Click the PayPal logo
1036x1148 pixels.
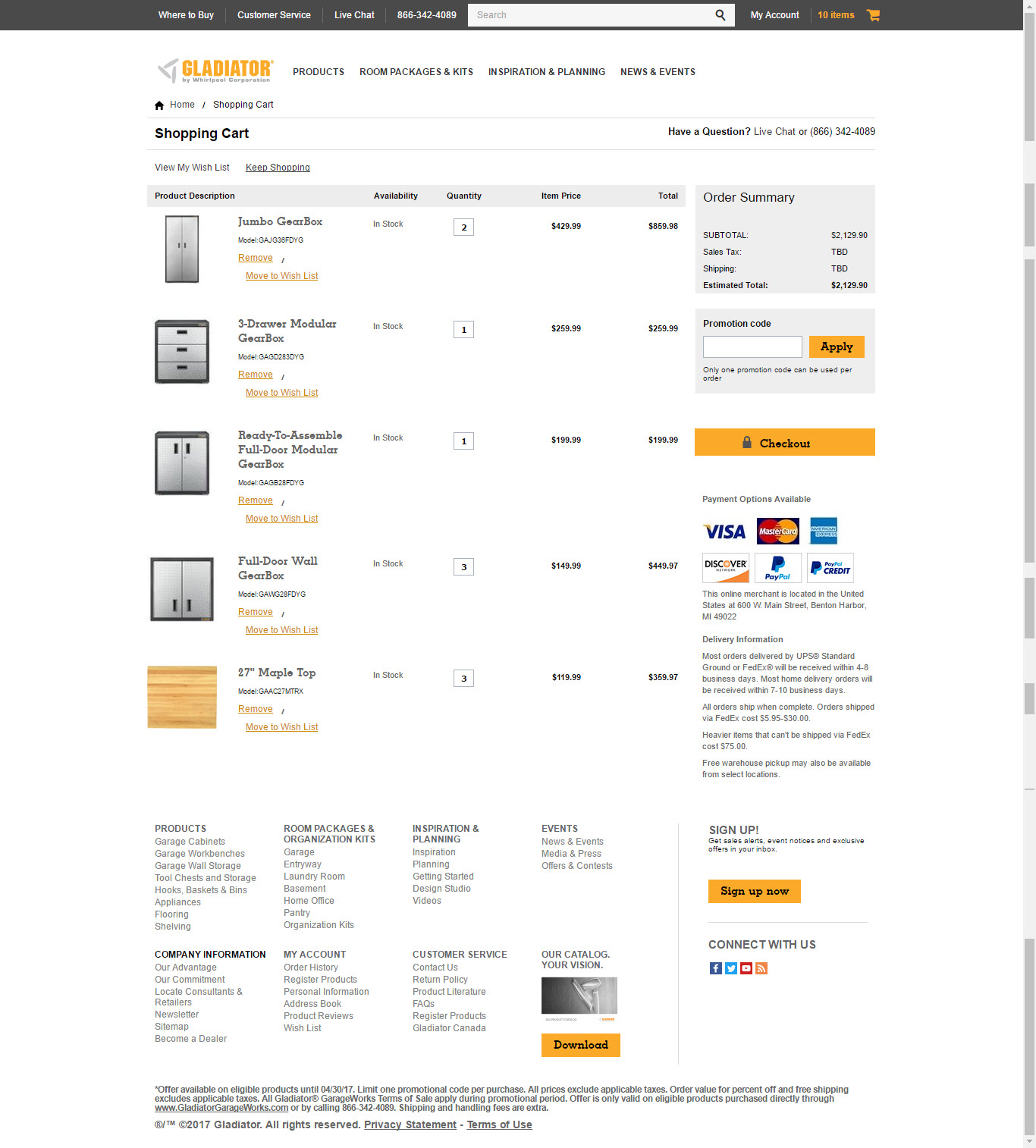778,568
